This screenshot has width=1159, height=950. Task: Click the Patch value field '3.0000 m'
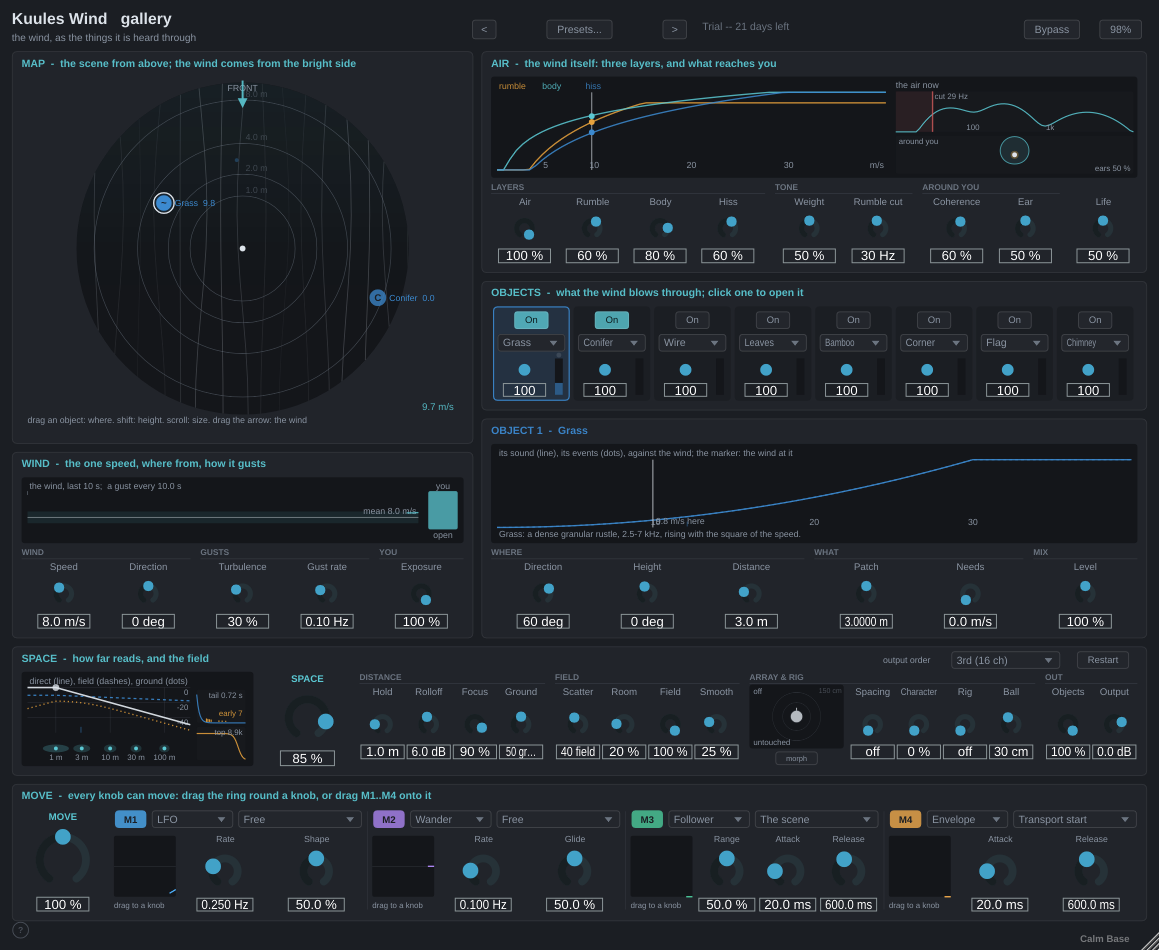click(x=866, y=622)
